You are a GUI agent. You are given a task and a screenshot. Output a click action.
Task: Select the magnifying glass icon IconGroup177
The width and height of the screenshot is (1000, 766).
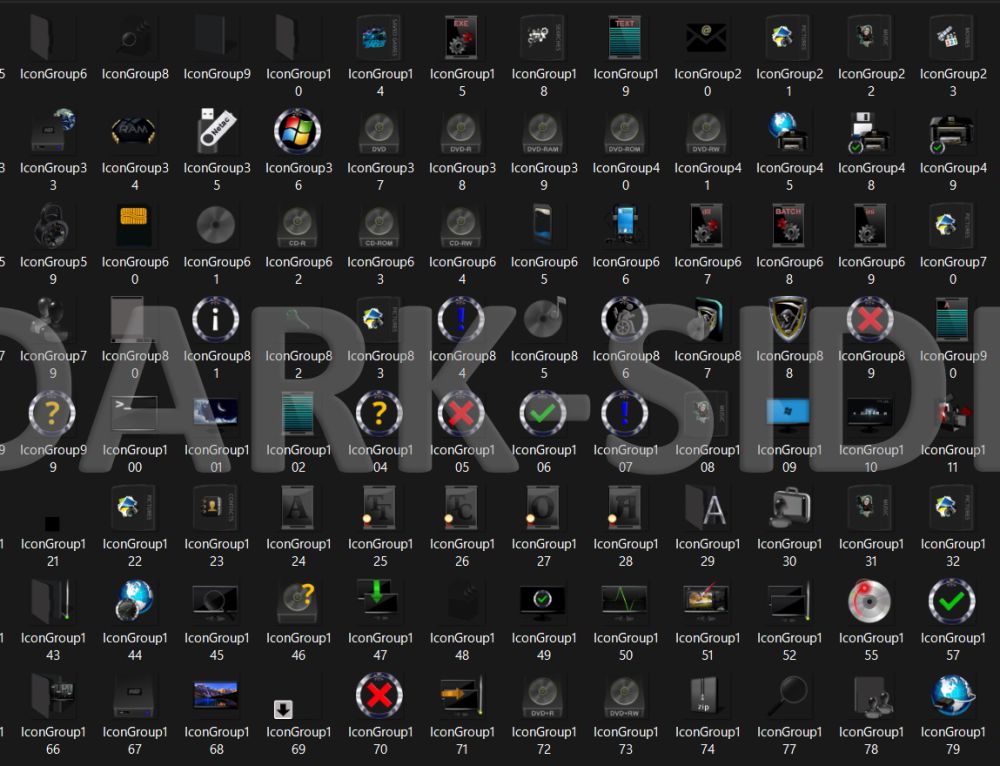789,695
